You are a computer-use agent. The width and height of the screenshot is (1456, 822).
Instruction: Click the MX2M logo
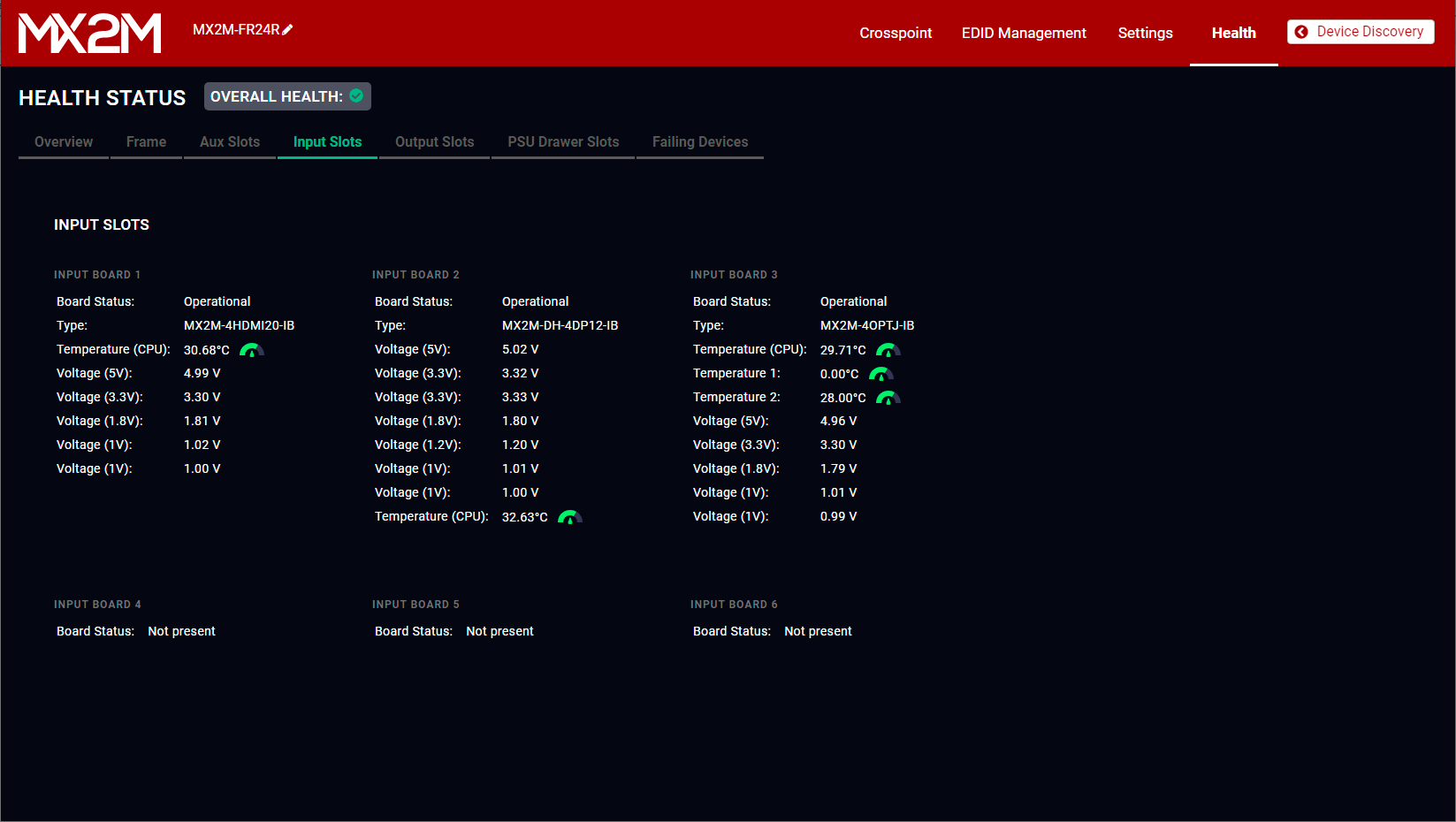(90, 33)
